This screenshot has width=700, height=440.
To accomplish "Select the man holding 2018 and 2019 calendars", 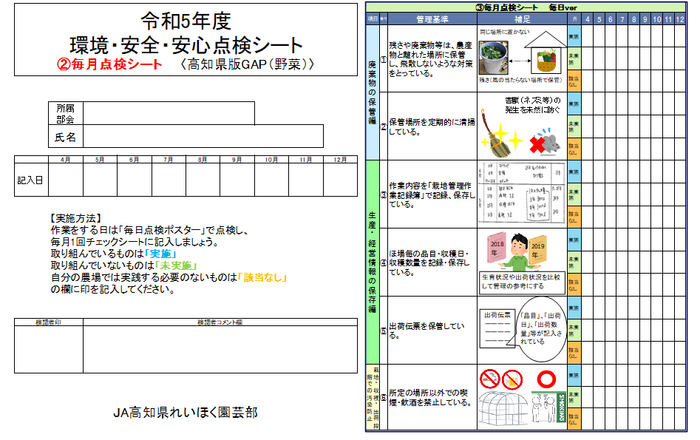I will (x=518, y=252).
